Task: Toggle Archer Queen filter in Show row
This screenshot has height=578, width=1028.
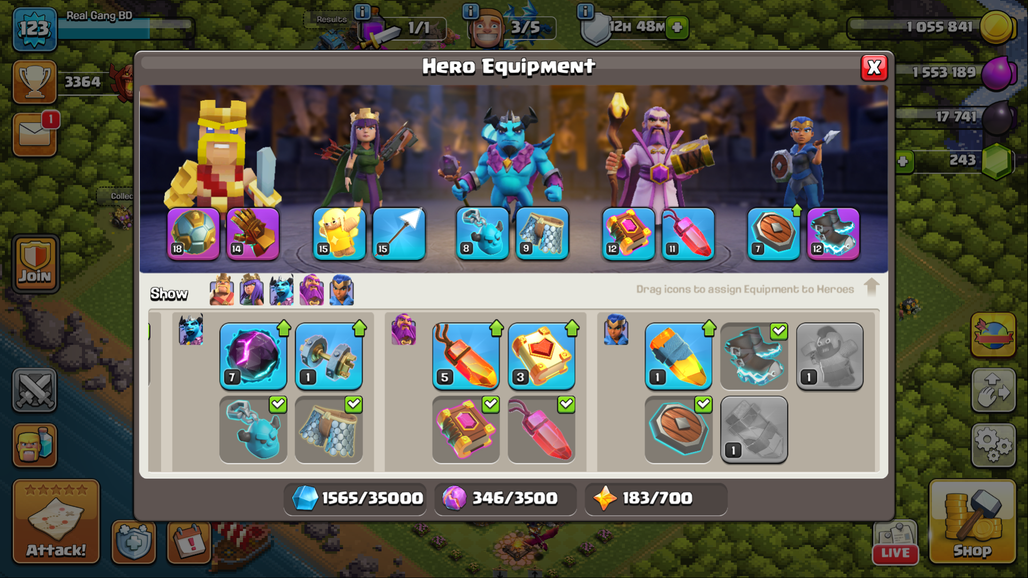Action: (x=252, y=290)
